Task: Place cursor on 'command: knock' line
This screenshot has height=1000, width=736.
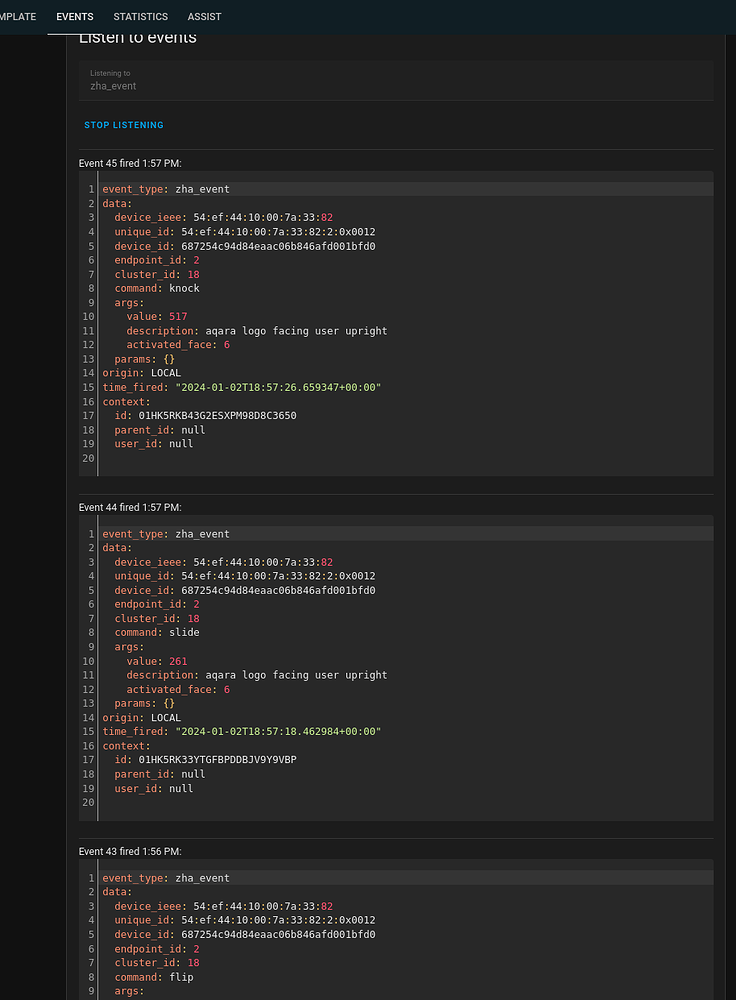Action: [x=156, y=288]
